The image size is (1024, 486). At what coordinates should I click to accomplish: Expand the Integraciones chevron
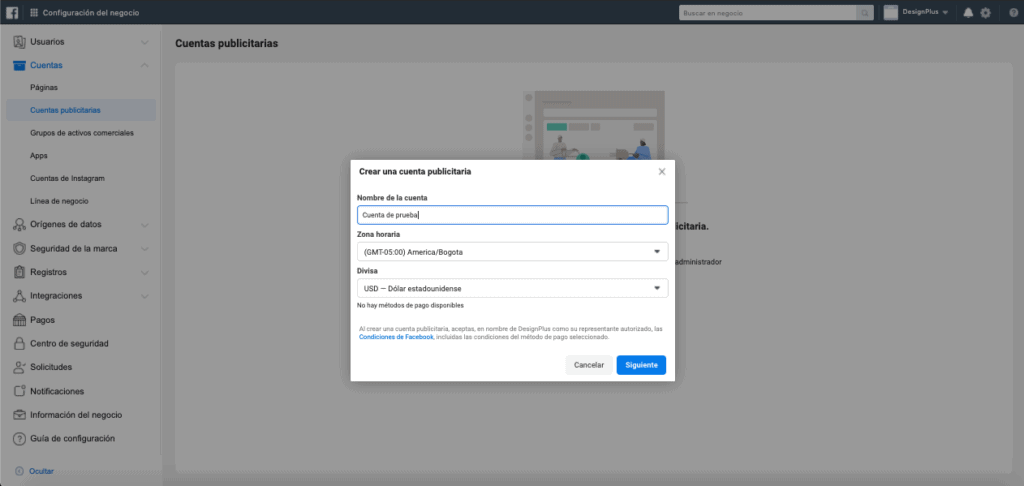point(144,296)
